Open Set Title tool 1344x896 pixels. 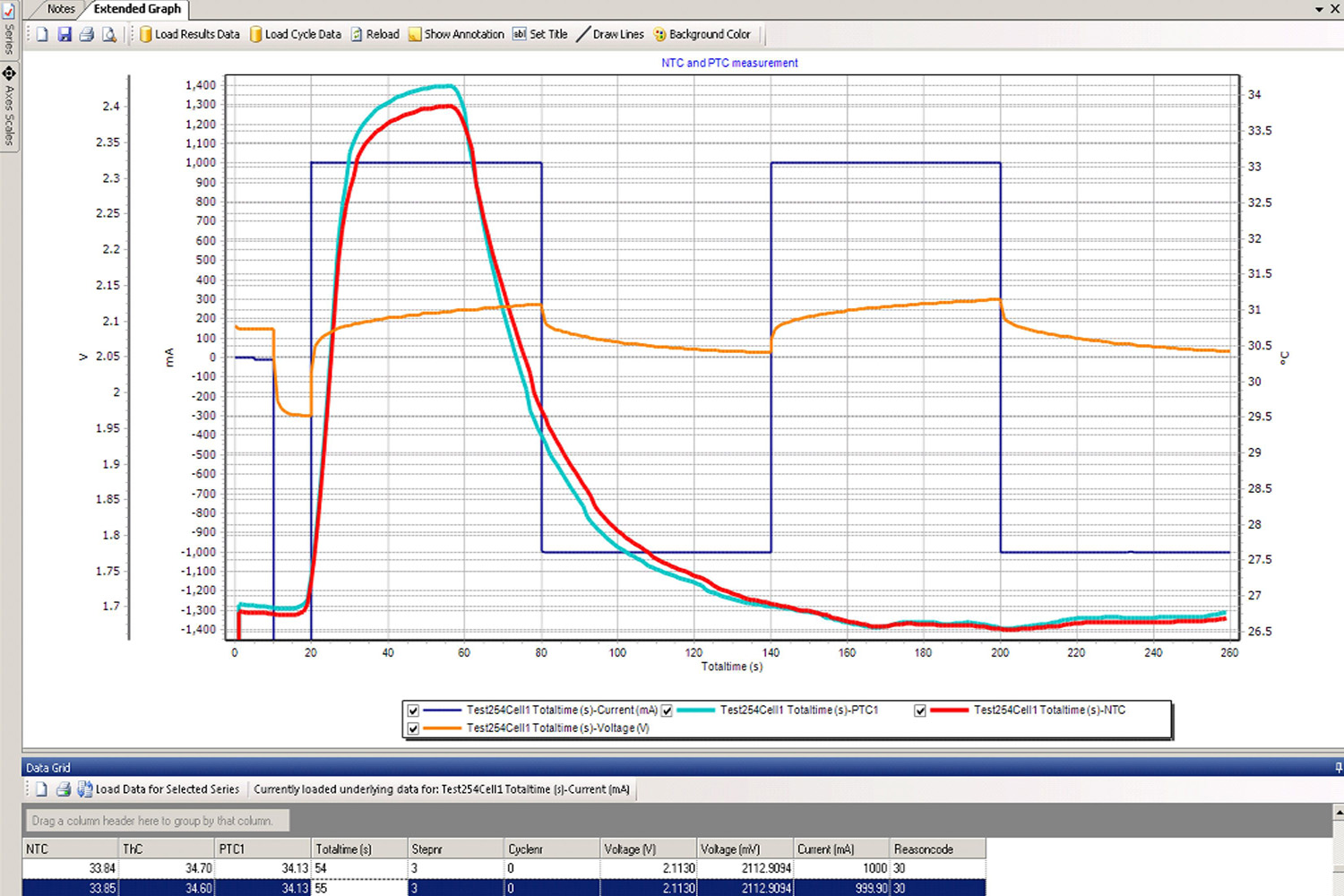[540, 34]
